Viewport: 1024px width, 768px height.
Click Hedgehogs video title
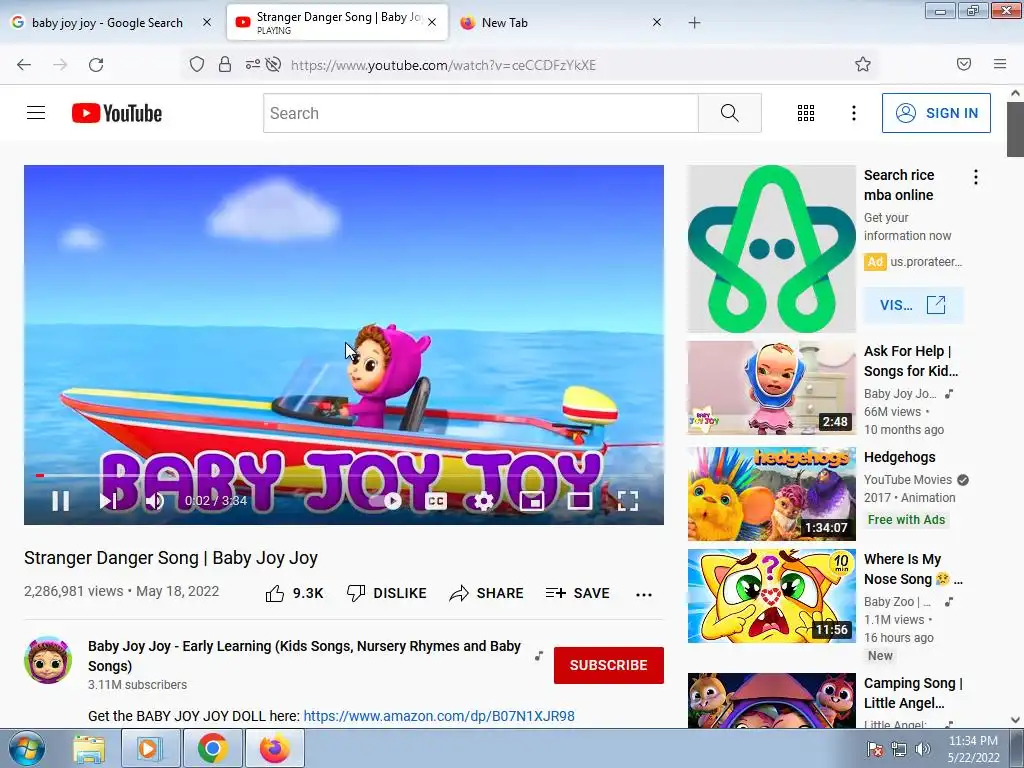tap(899, 457)
